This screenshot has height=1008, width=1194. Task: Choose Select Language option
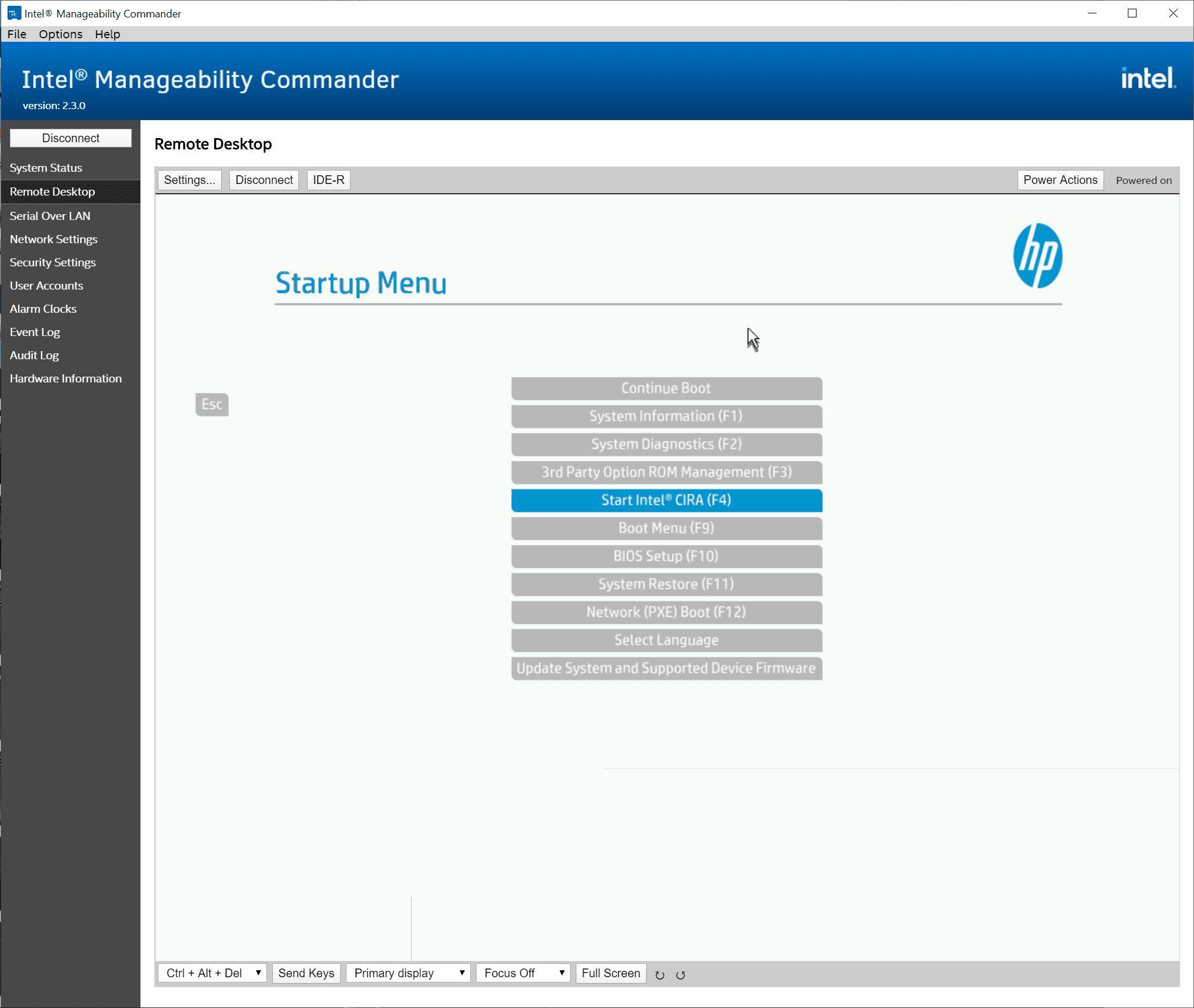(x=666, y=640)
